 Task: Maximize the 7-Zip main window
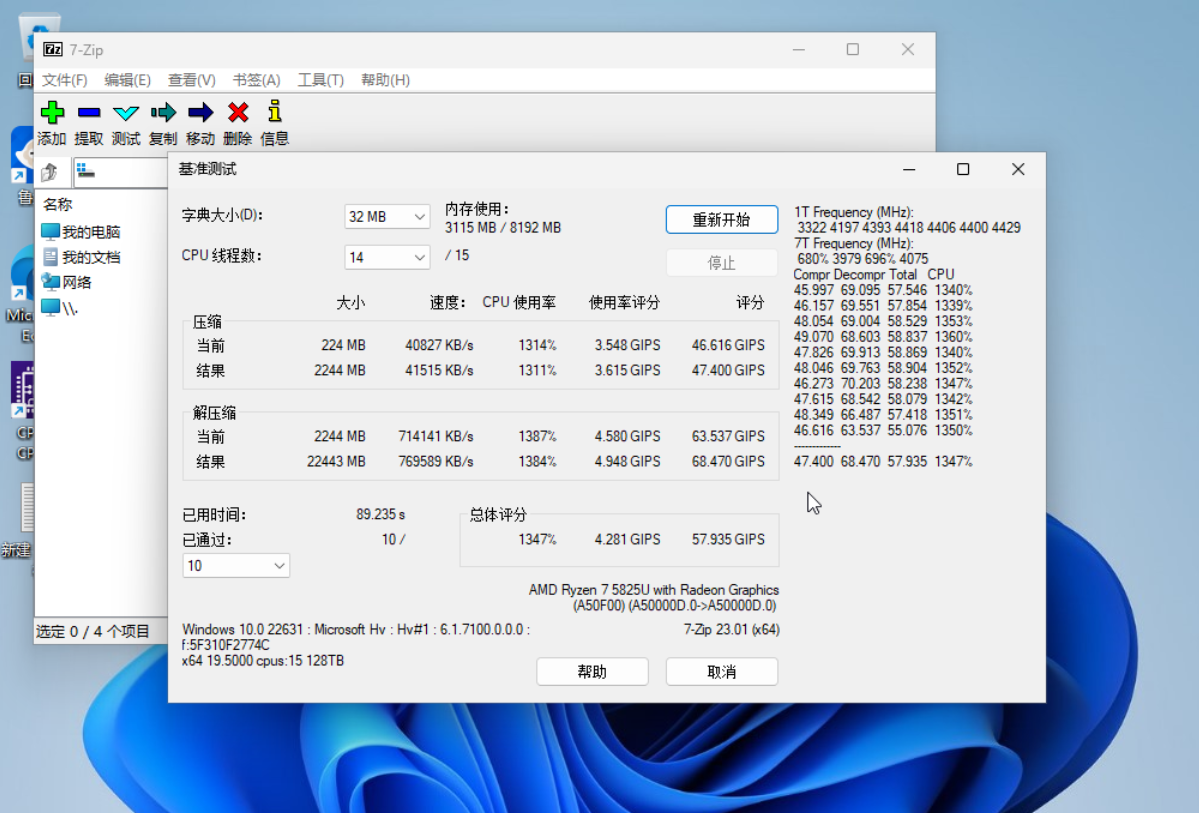(x=853, y=50)
